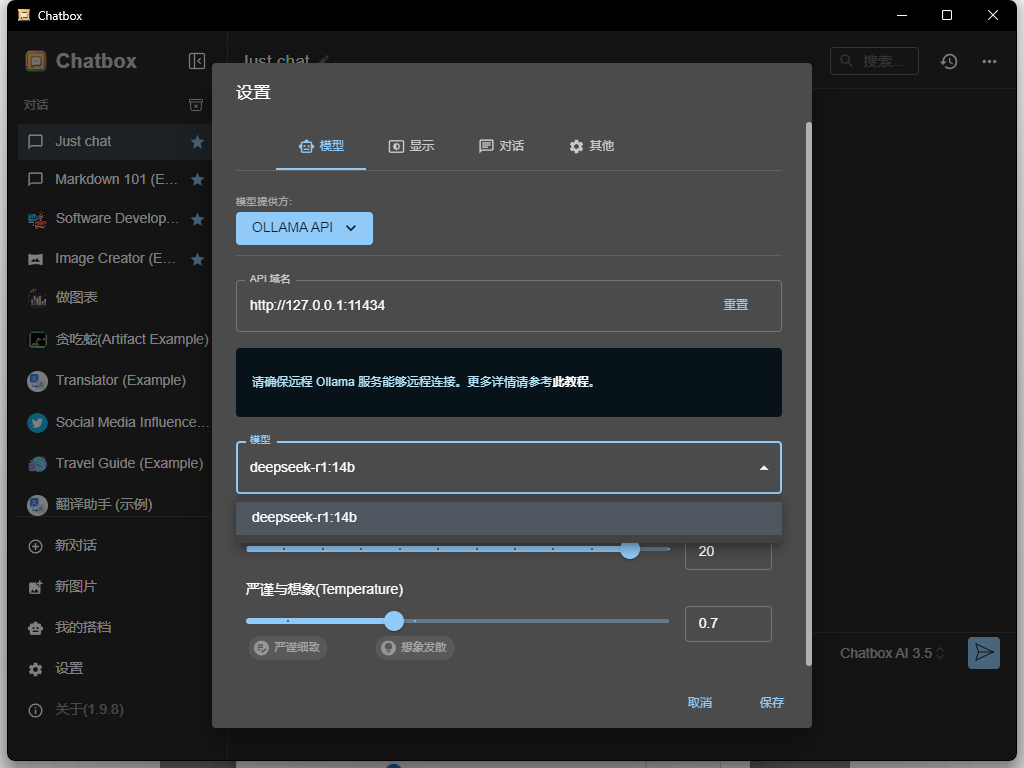The image size is (1024, 768).
Task: Open the OLLAMA API provider dropdown
Action: [x=304, y=228]
